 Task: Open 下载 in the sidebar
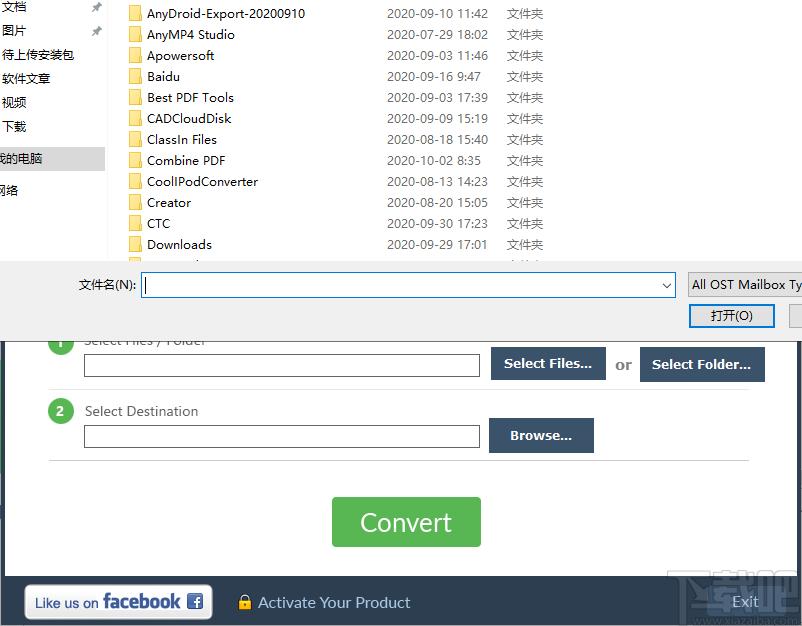[14, 126]
